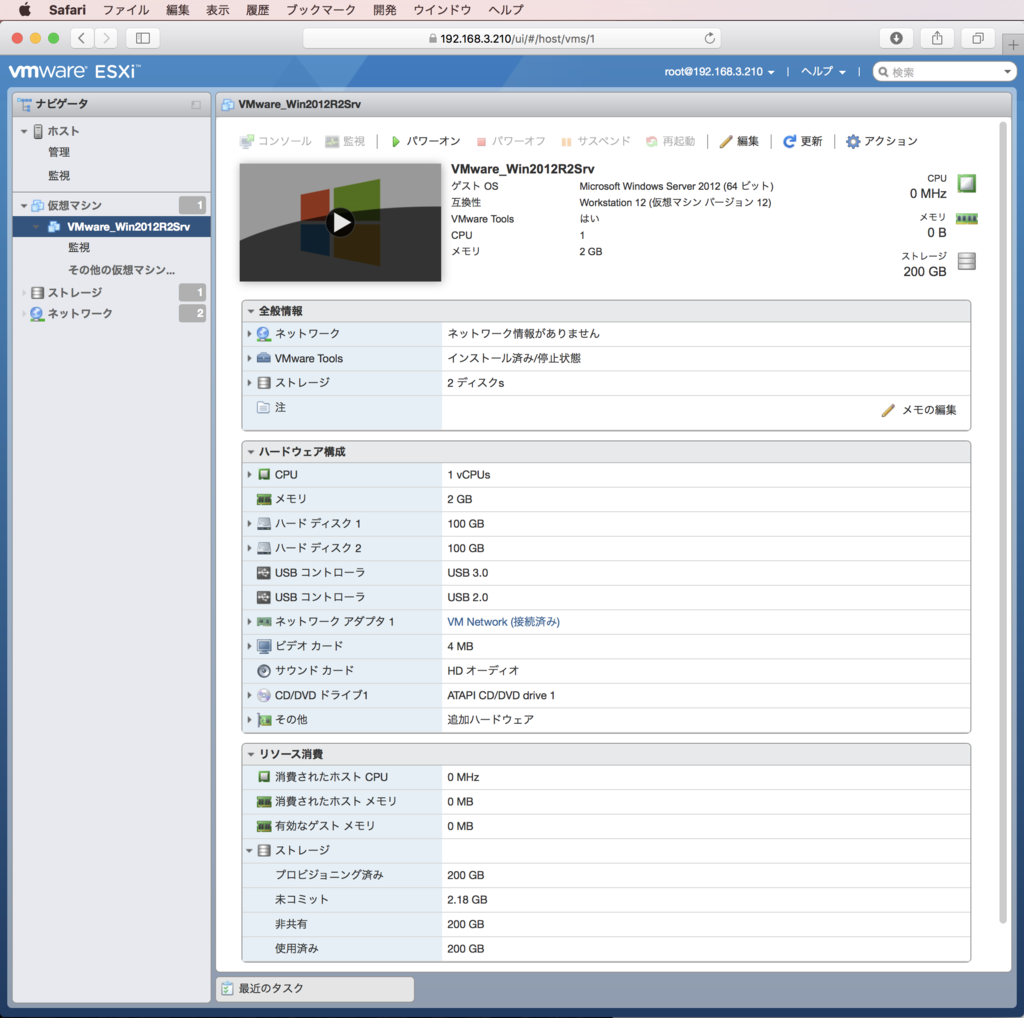Open the ファイル menu in menu bar
Screen dimensions: 1024x1018
click(126, 10)
